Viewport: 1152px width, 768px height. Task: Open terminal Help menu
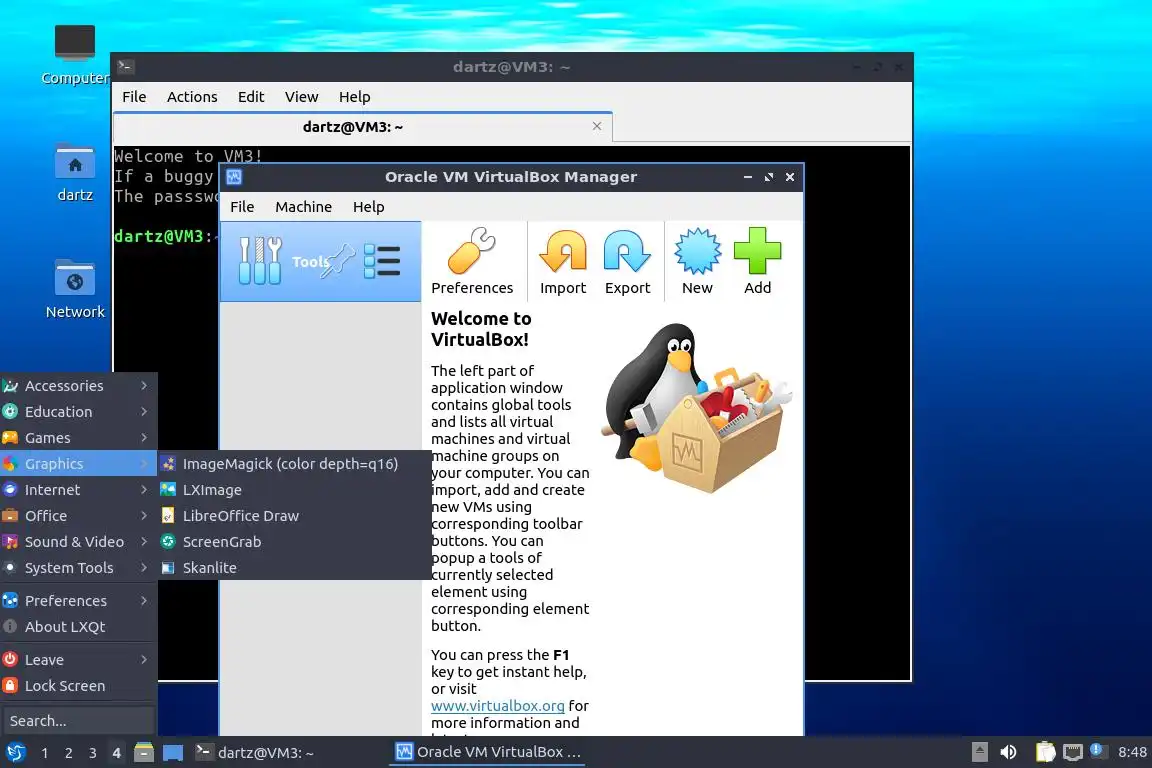(x=354, y=97)
